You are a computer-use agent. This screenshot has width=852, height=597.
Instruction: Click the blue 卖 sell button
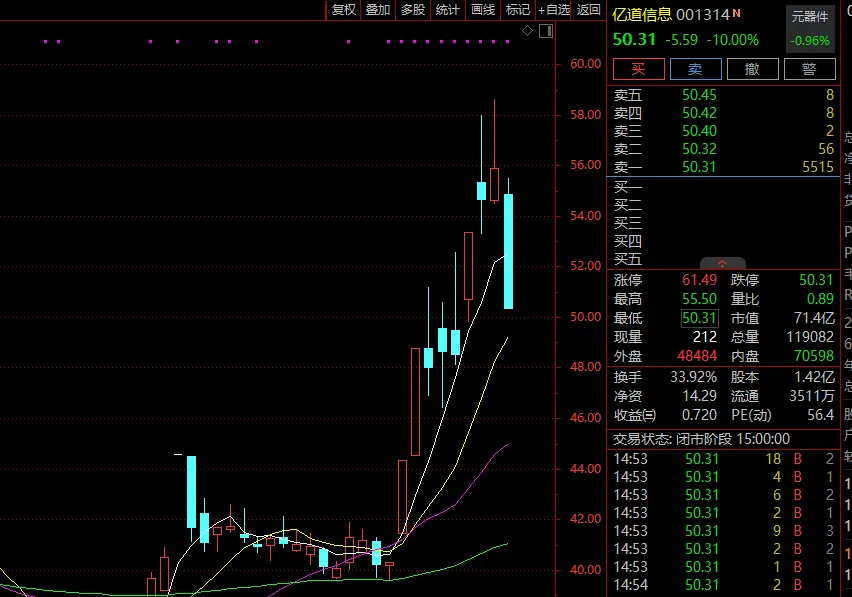(x=694, y=69)
